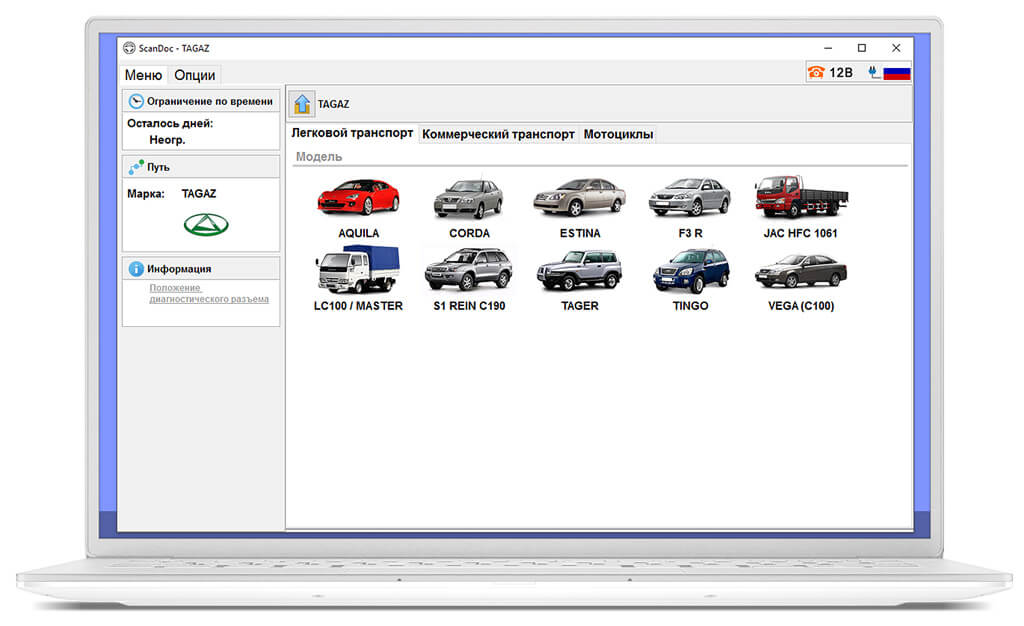Click the orange phone voltage icon
1024x626 pixels.
pos(816,72)
